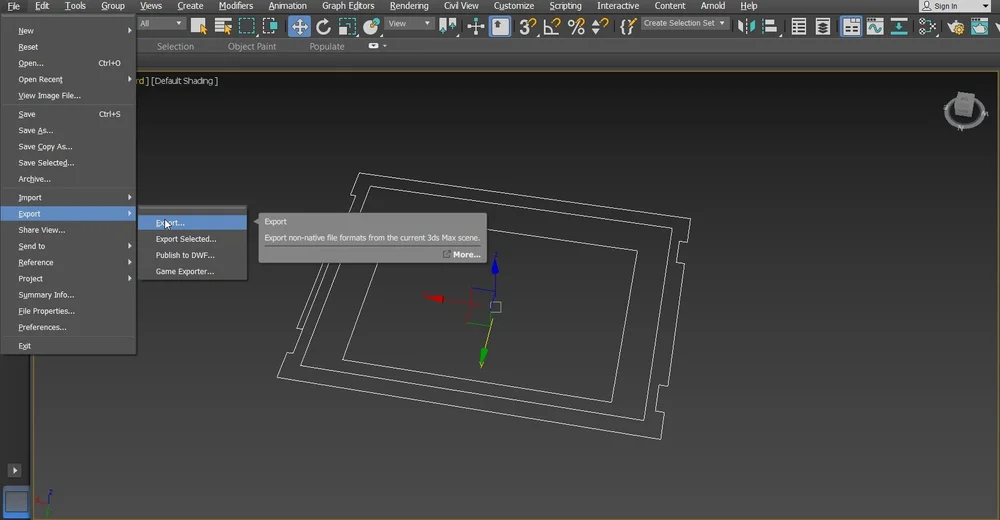
Task: Toggle the Spinner Snap button
Action: click(x=600, y=26)
